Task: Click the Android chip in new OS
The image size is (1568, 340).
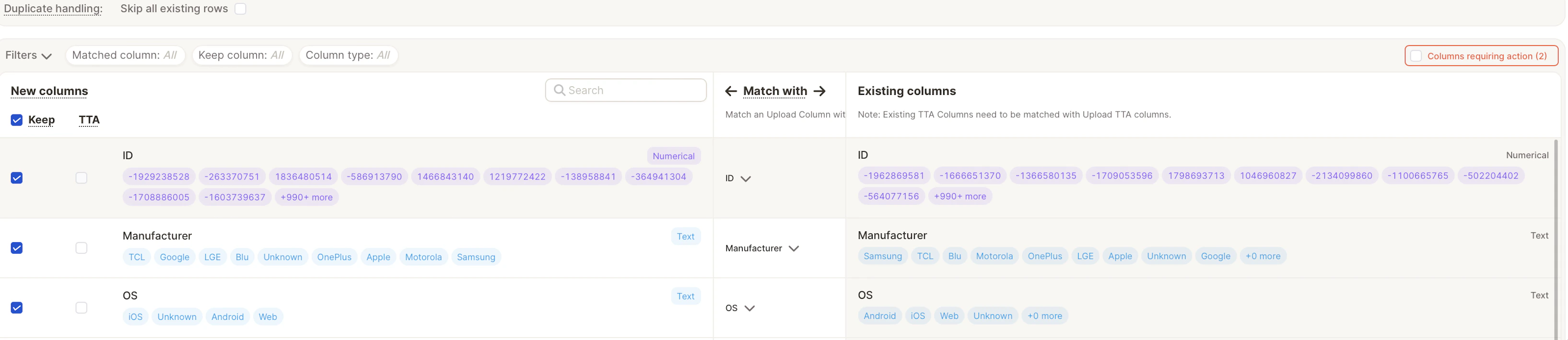Action: [228, 316]
